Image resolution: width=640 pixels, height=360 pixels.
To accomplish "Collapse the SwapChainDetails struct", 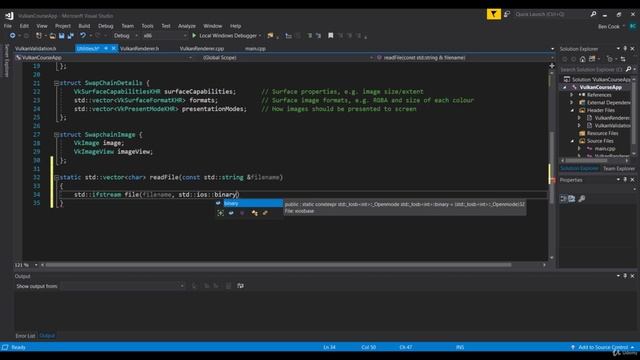I will pos(56,83).
